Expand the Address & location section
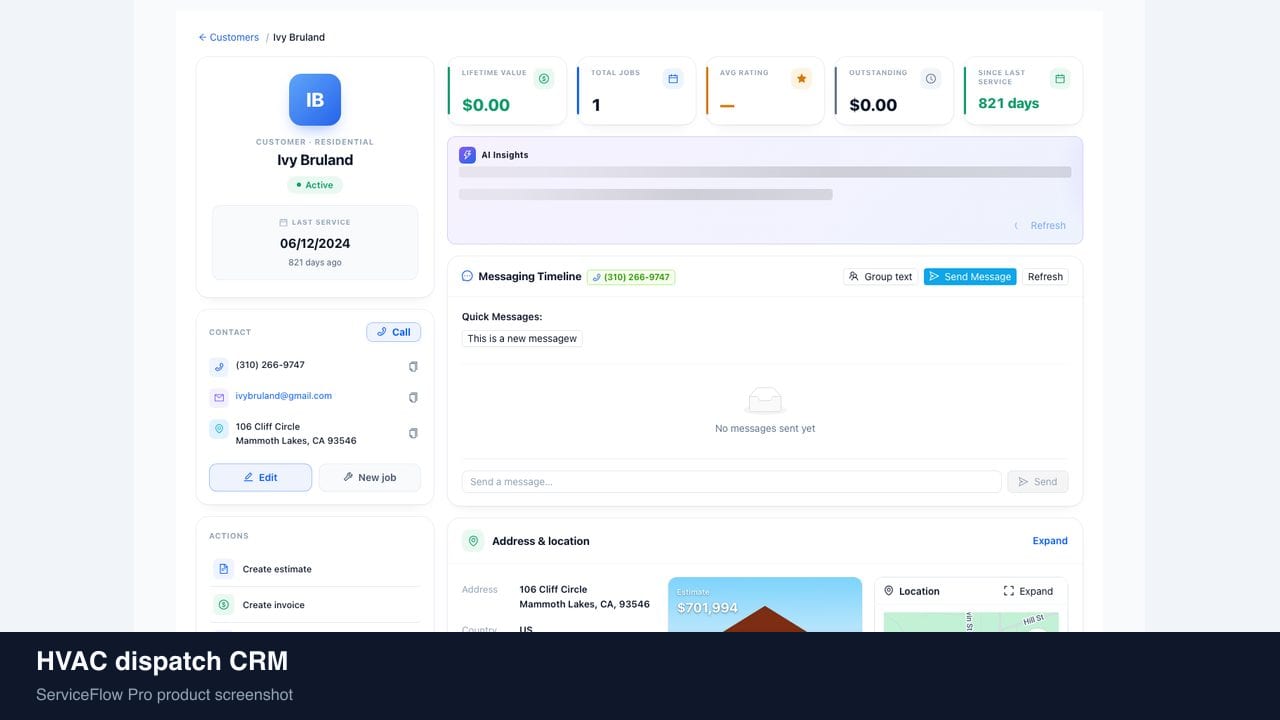Screen dimensions: 1280x720 click(1050, 541)
